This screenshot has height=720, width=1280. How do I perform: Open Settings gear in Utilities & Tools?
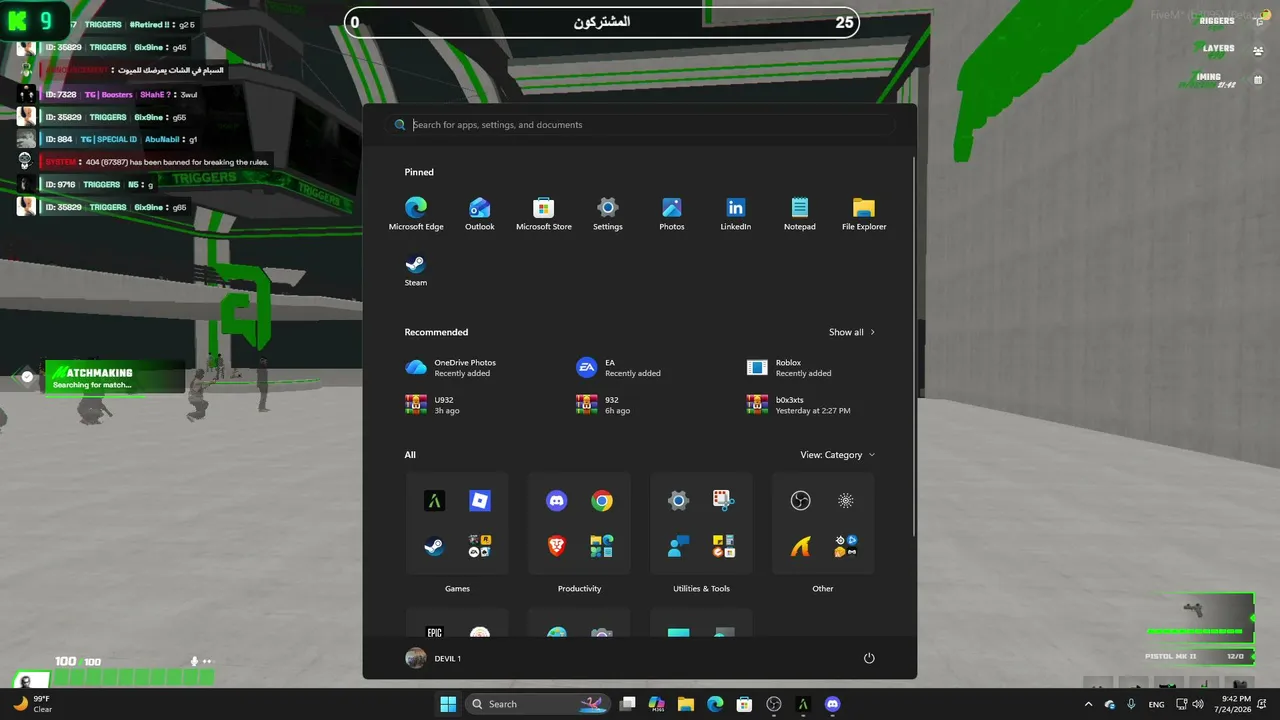pos(679,501)
